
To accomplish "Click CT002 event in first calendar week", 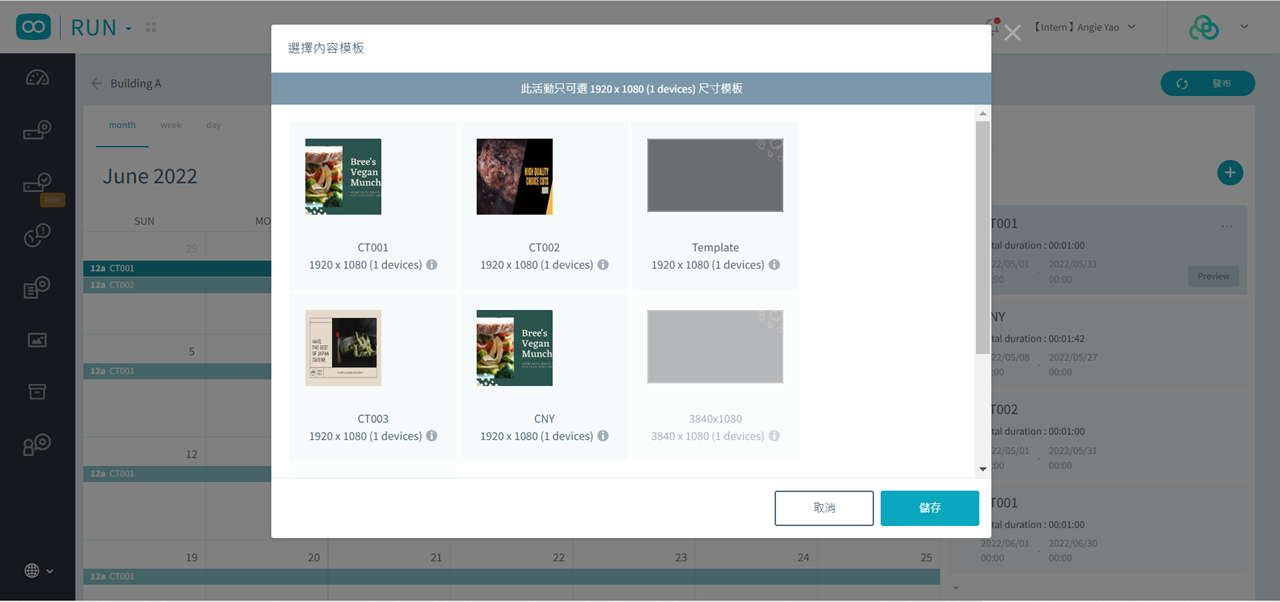I will 177,285.
